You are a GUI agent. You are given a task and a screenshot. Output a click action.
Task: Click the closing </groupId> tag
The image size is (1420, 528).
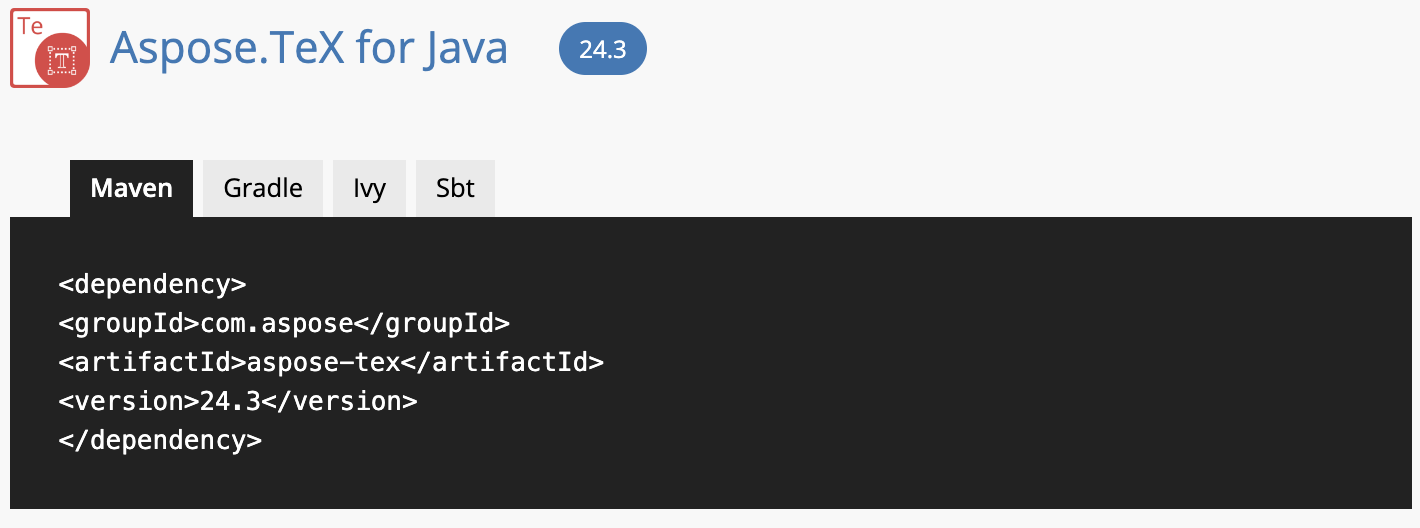[x=433, y=323]
